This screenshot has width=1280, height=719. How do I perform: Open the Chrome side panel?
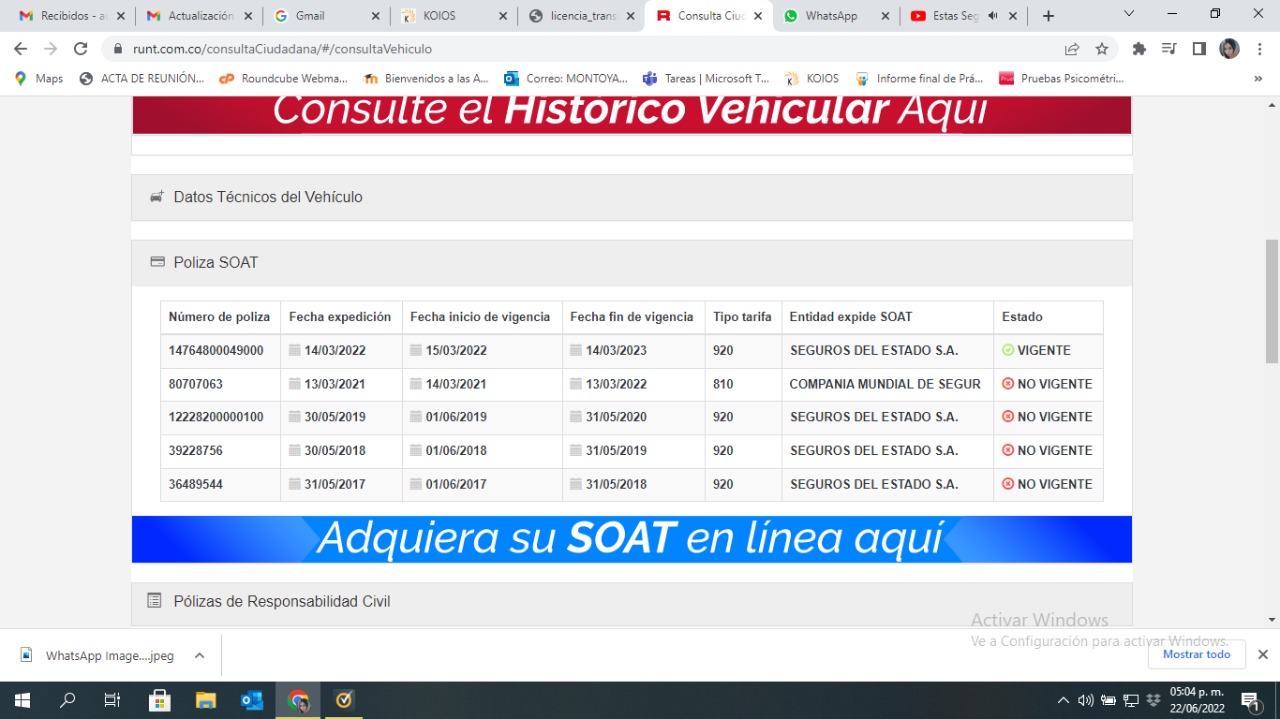(1199, 49)
